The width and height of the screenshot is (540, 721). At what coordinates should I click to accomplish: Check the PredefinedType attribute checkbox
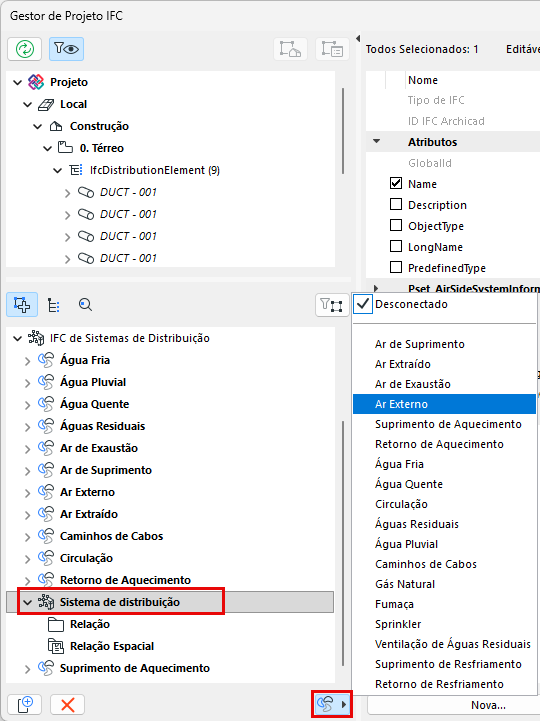click(x=396, y=267)
